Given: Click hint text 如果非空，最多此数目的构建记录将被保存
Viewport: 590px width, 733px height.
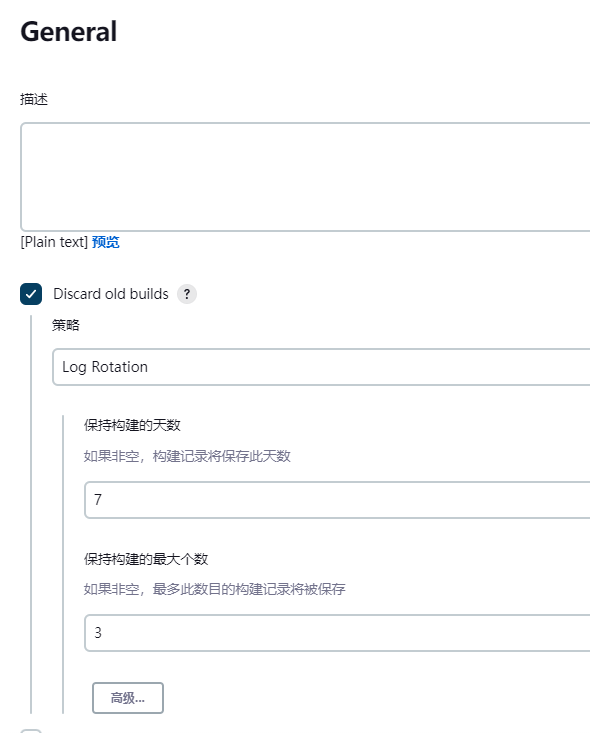Looking at the screenshot, I should coord(215,589).
